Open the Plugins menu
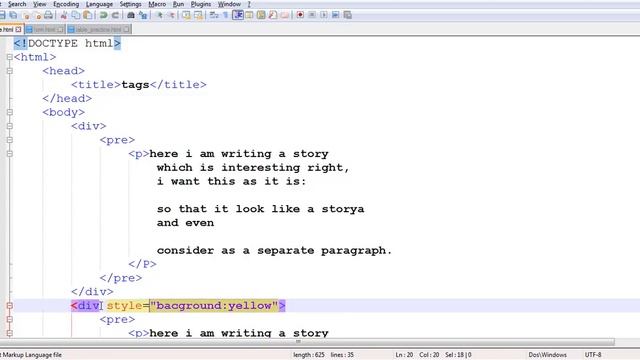 point(201,4)
